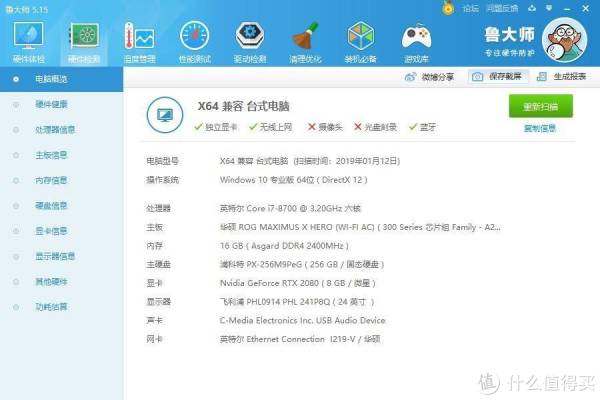Click the 处理器 row label

coord(158,209)
